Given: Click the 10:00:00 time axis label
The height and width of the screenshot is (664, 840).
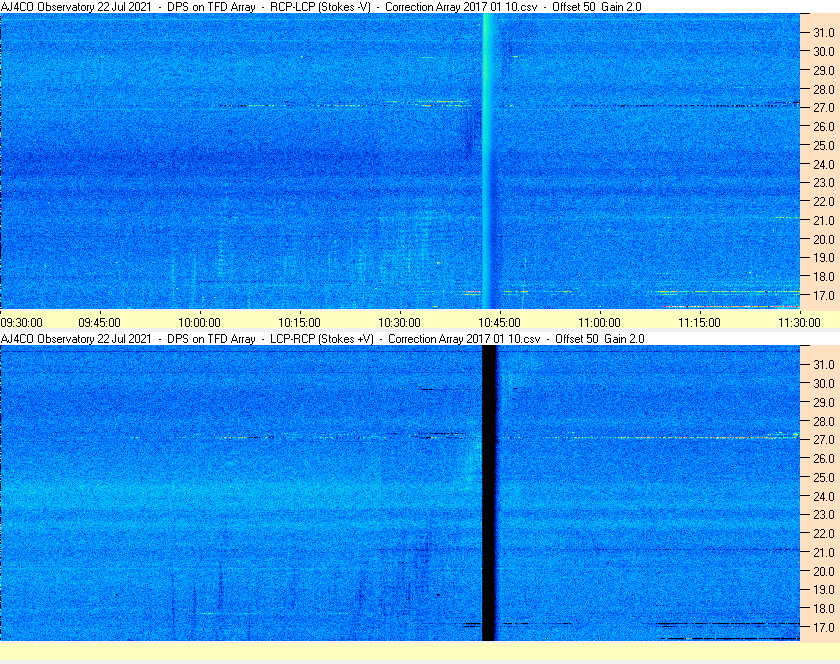Looking at the screenshot, I should [199, 323].
